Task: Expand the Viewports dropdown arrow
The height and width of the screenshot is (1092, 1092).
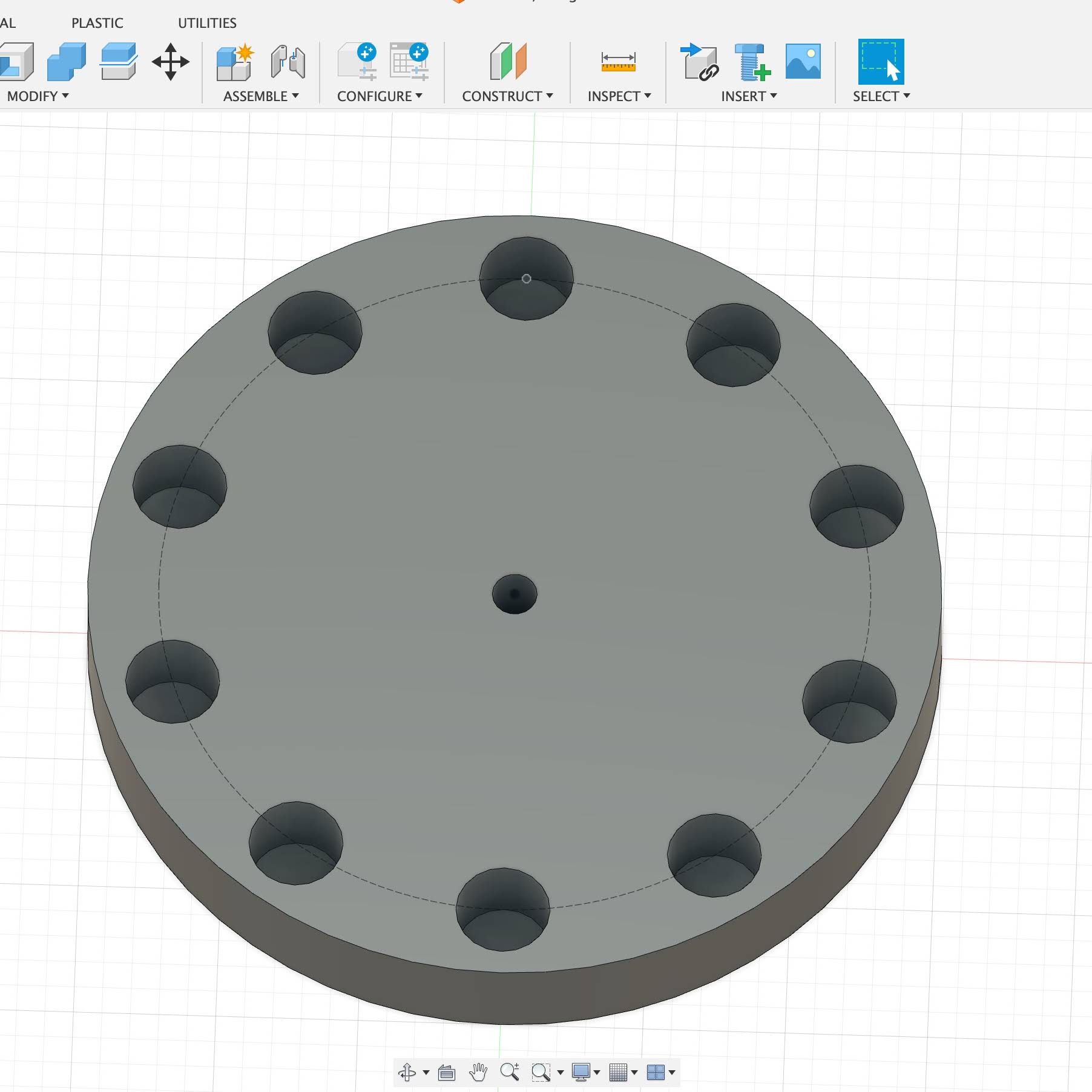Action: [672, 1073]
